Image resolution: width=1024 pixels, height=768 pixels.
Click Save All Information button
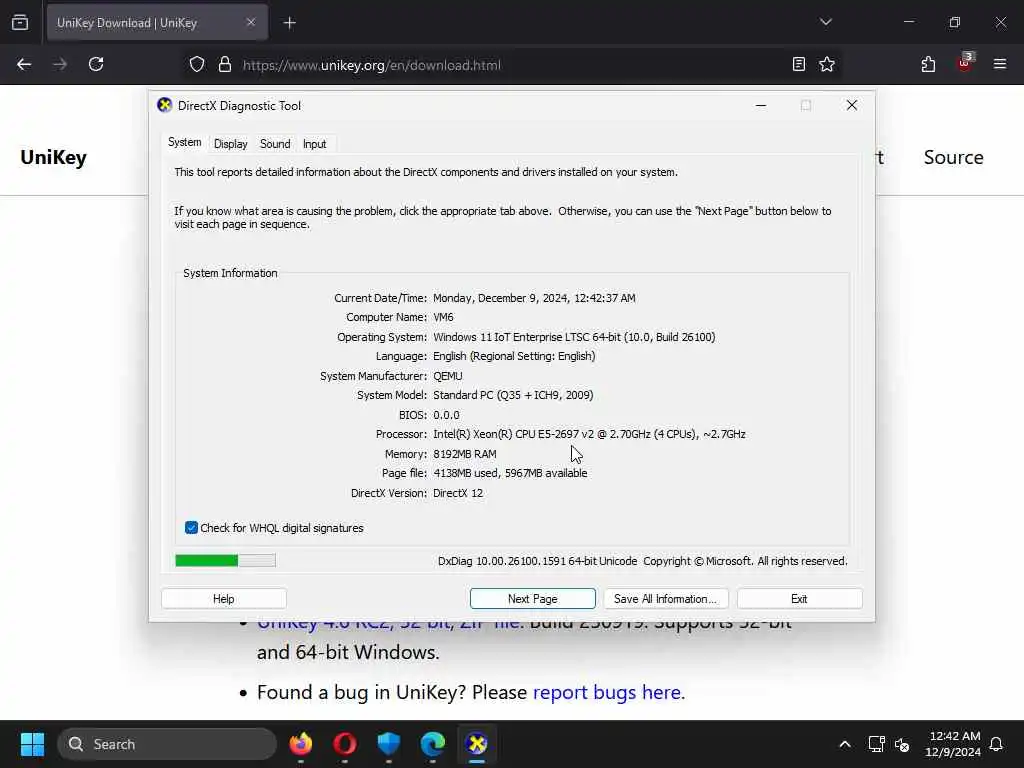(x=665, y=599)
